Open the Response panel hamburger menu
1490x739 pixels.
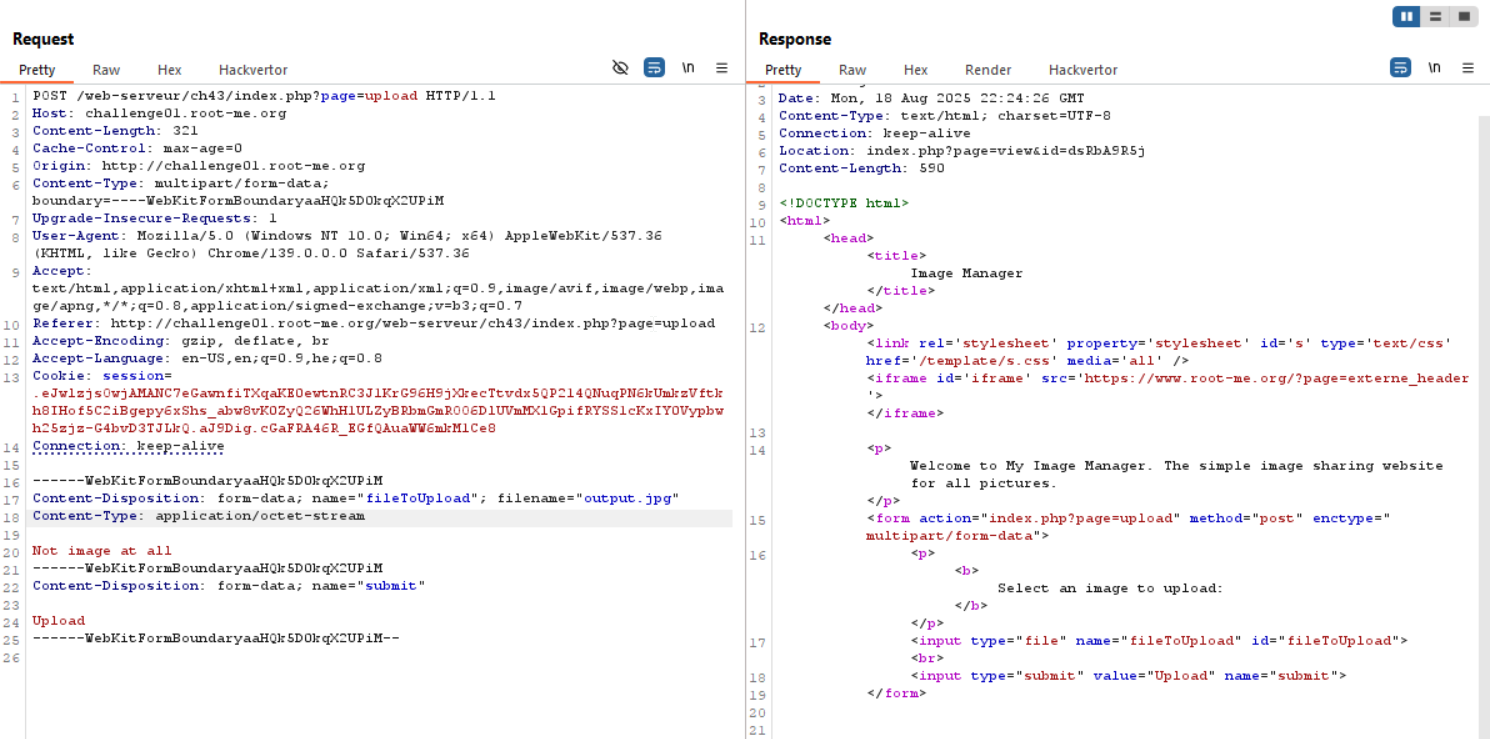point(1467,68)
